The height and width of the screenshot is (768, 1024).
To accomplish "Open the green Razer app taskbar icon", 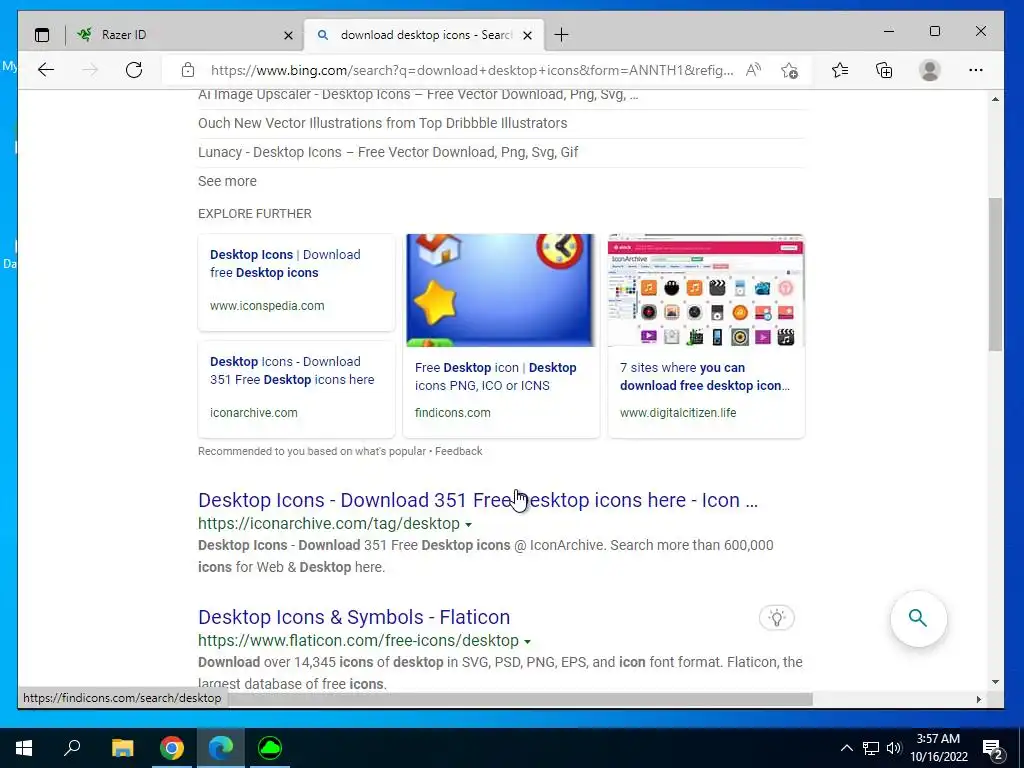I will tap(270, 748).
